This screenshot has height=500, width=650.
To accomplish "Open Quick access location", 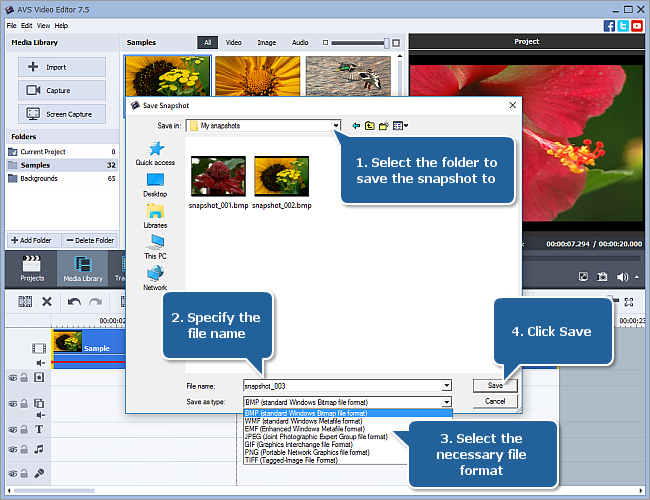I will 155,153.
